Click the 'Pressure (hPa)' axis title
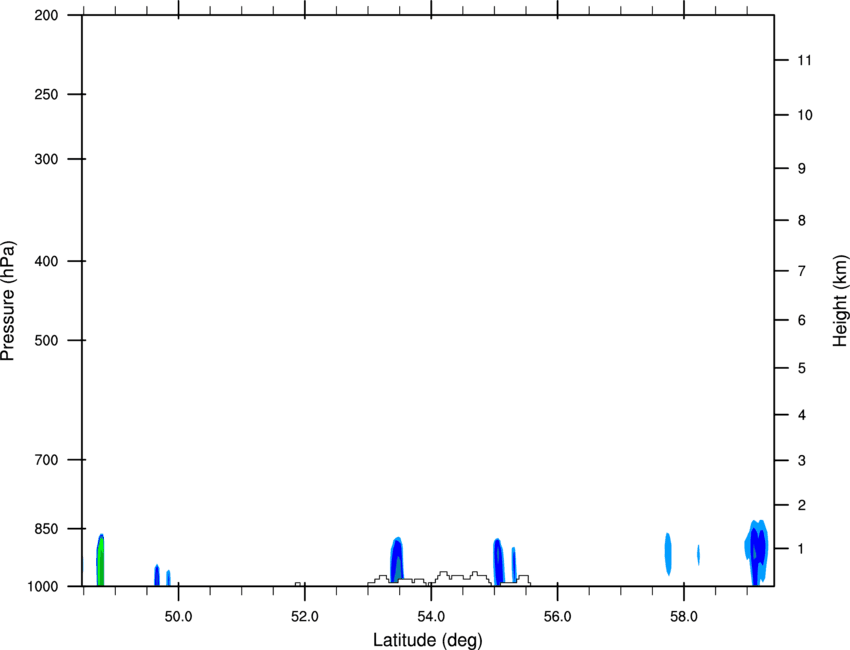This screenshot has width=850, height=650. (8, 301)
